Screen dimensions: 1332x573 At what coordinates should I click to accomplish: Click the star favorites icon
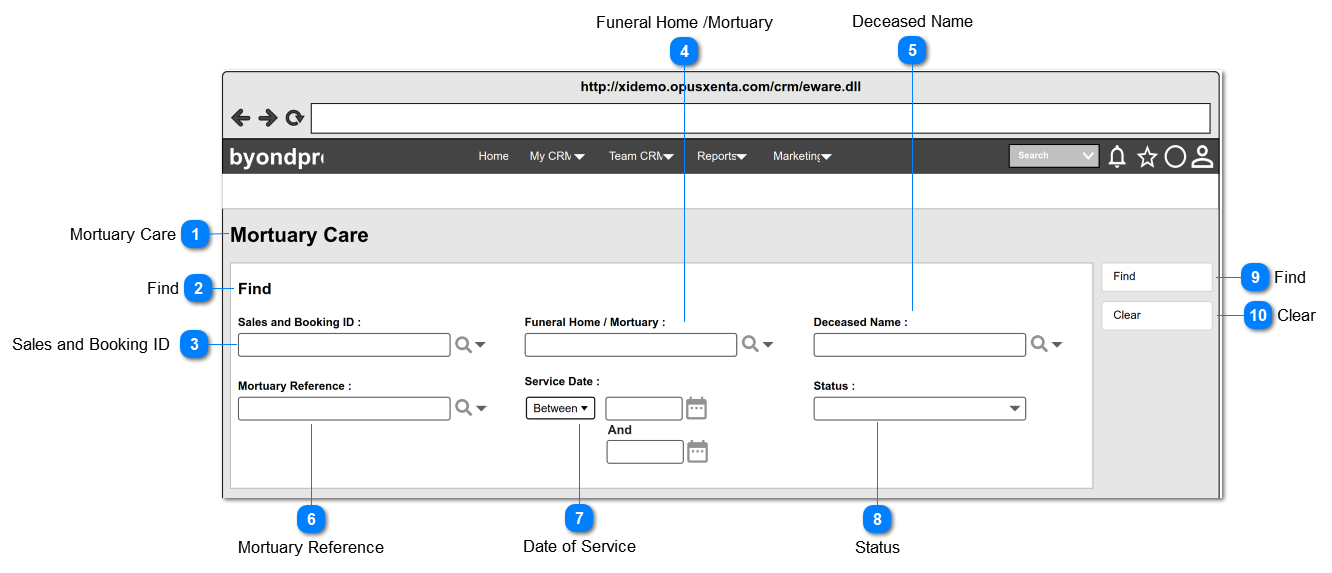(1147, 156)
